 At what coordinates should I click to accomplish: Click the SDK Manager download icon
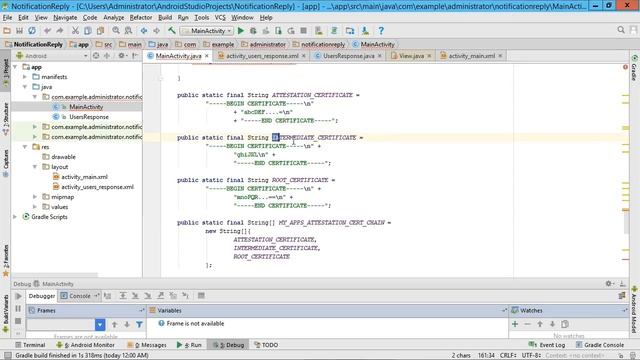tap(365, 31)
